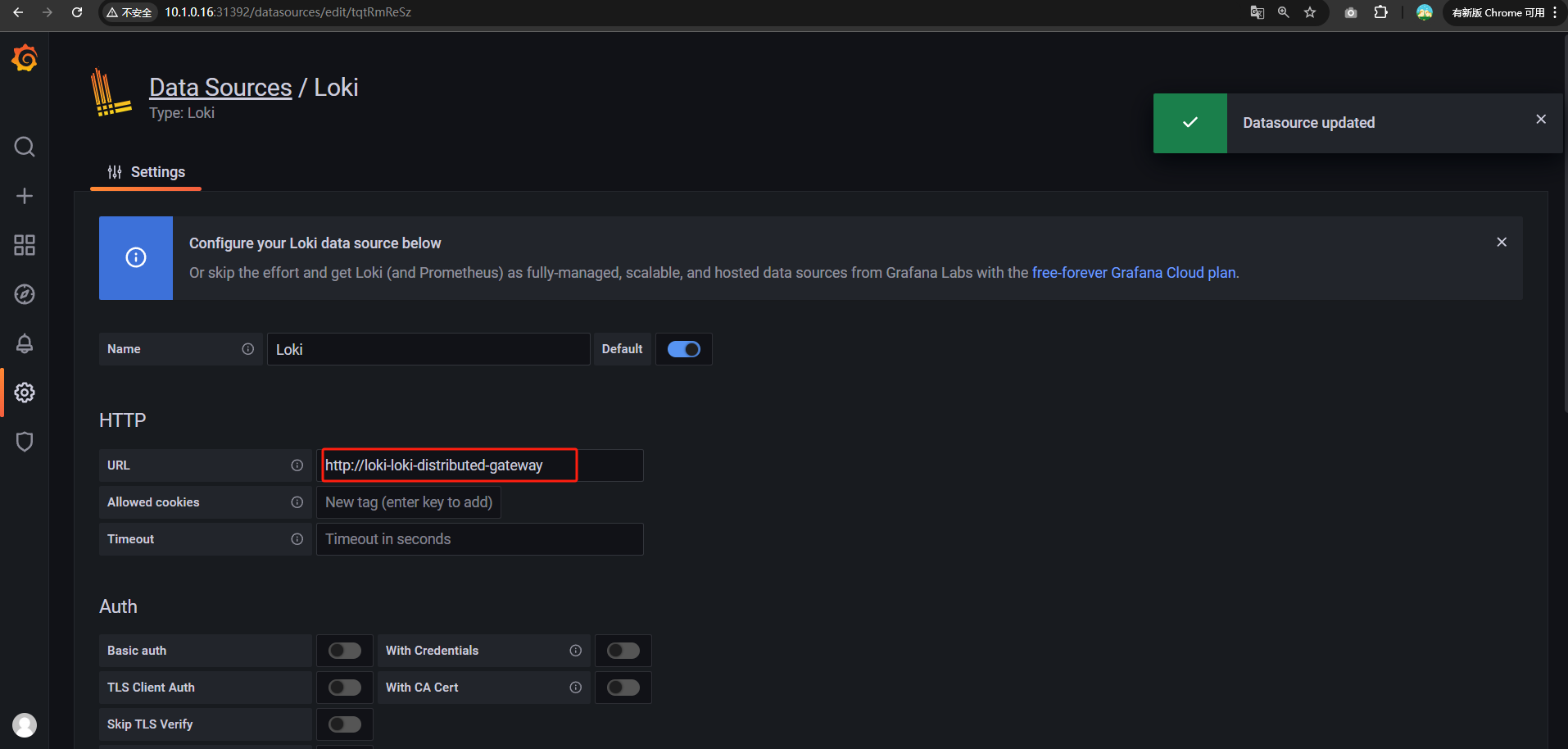1568x749 pixels.
Task: Open the browser extensions puzzle icon
Action: [1380, 12]
